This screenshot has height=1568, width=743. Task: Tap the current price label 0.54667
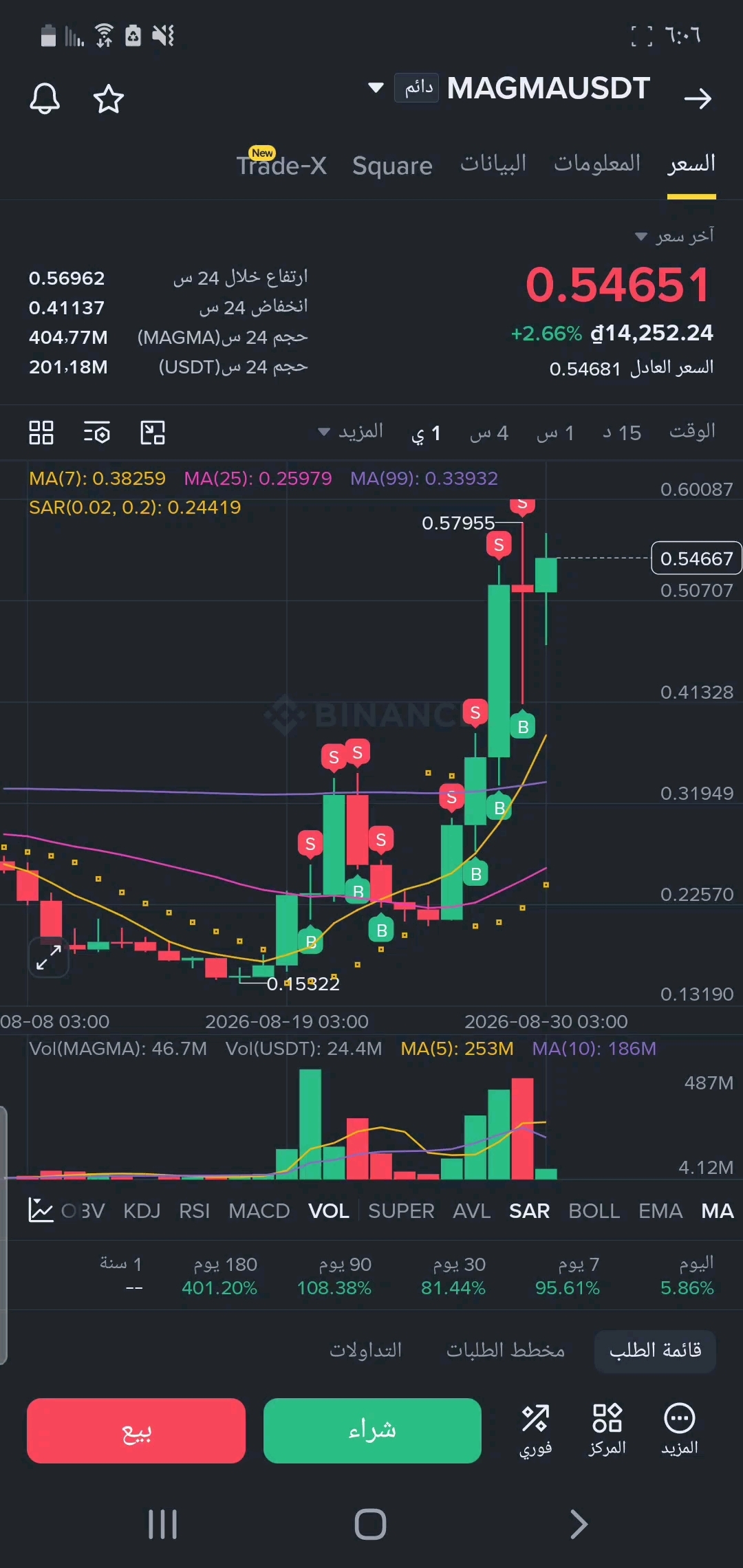pyautogui.click(x=696, y=558)
